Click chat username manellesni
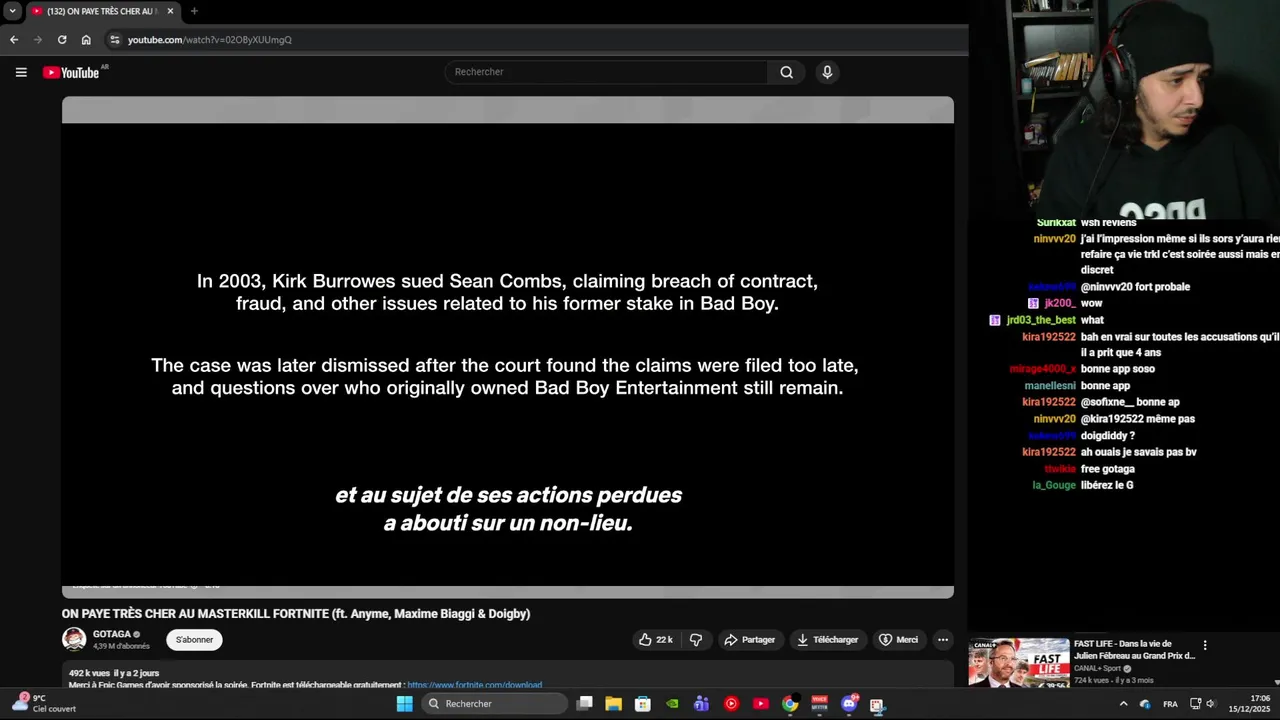Image resolution: width=1280 pixels, height=720 pixels. coord(1050,386)
